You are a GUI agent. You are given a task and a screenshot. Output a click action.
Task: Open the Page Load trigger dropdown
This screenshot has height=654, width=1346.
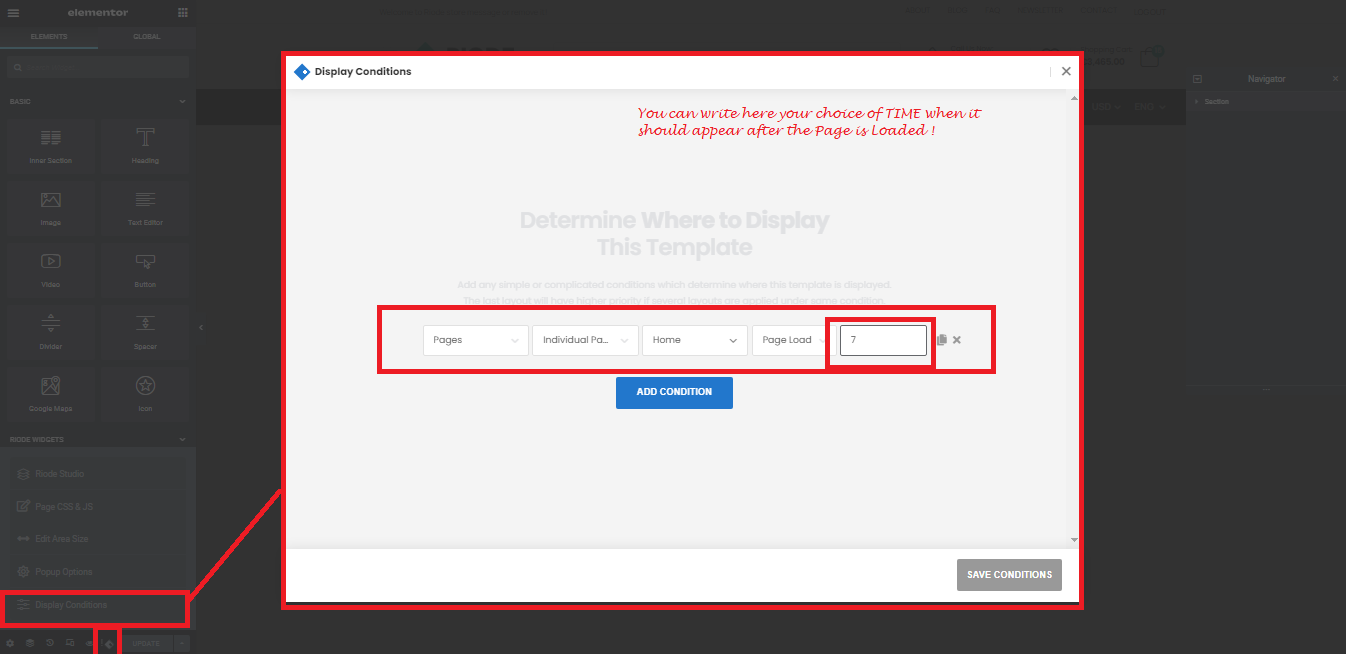[x=793, y=340]
